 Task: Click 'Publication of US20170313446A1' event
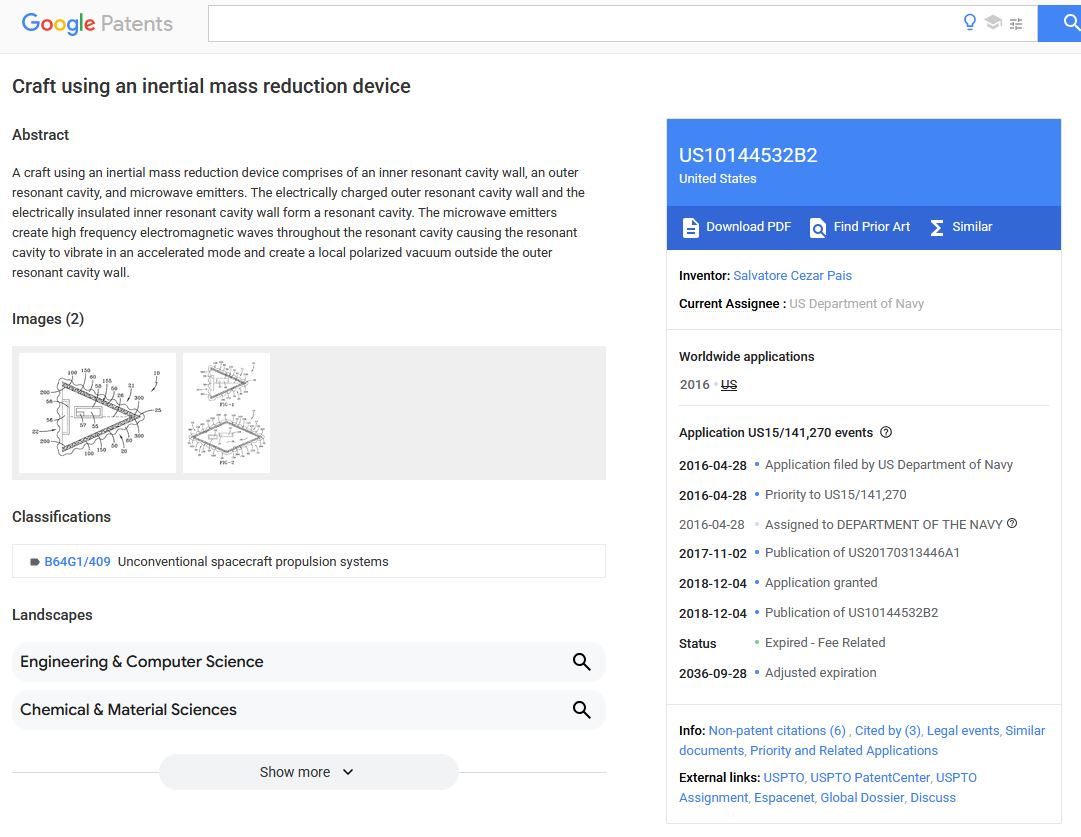click(862, 553)
